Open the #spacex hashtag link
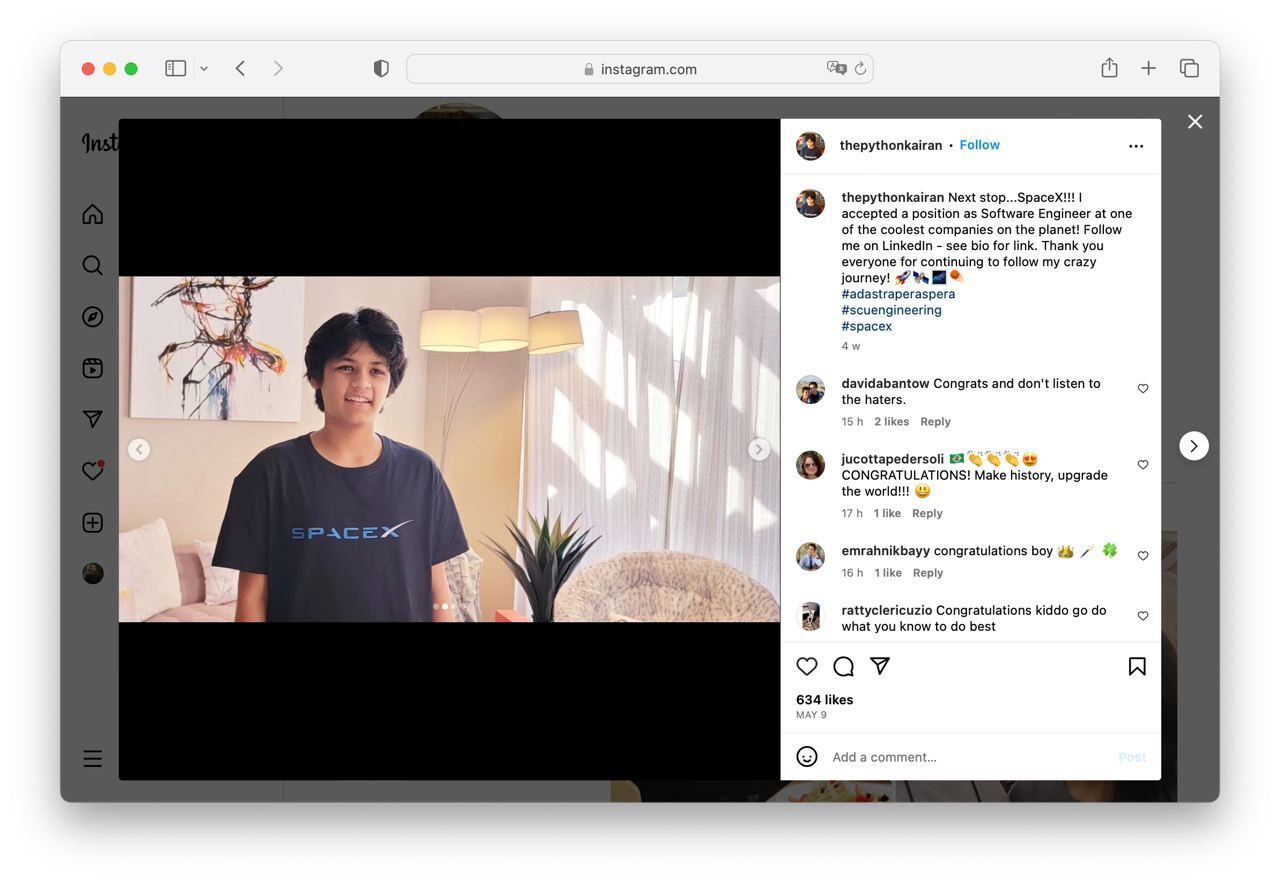This screenshot has width=1280, height=882. (864, 325)
